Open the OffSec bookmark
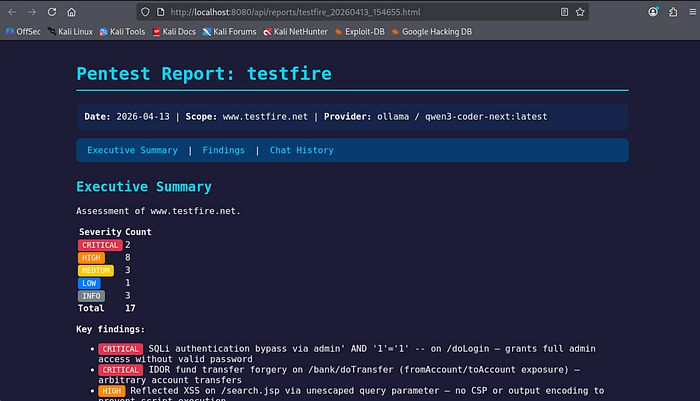700x401 pixels. pos(23,32)
